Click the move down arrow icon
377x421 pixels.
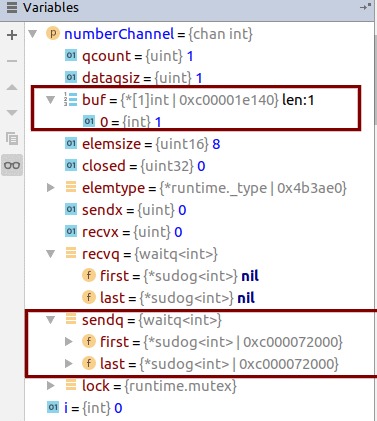pos(12,113)
